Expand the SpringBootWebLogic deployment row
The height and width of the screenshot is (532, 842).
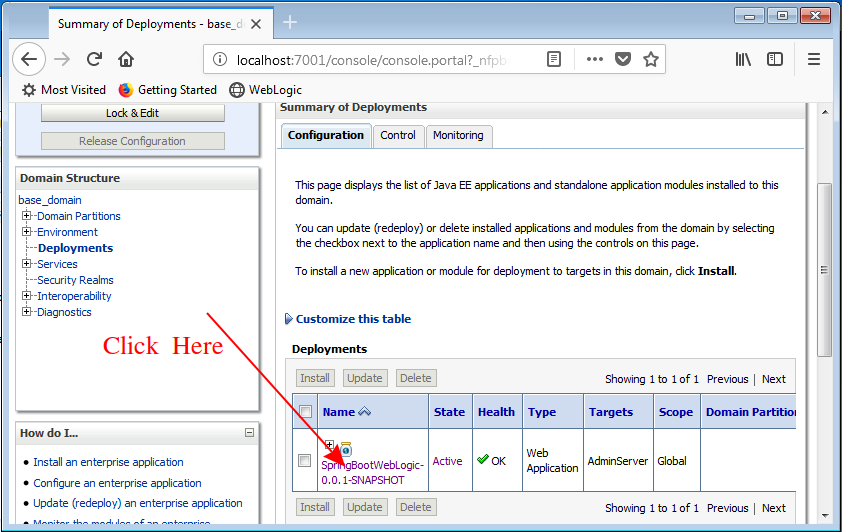tap(329, 444)
